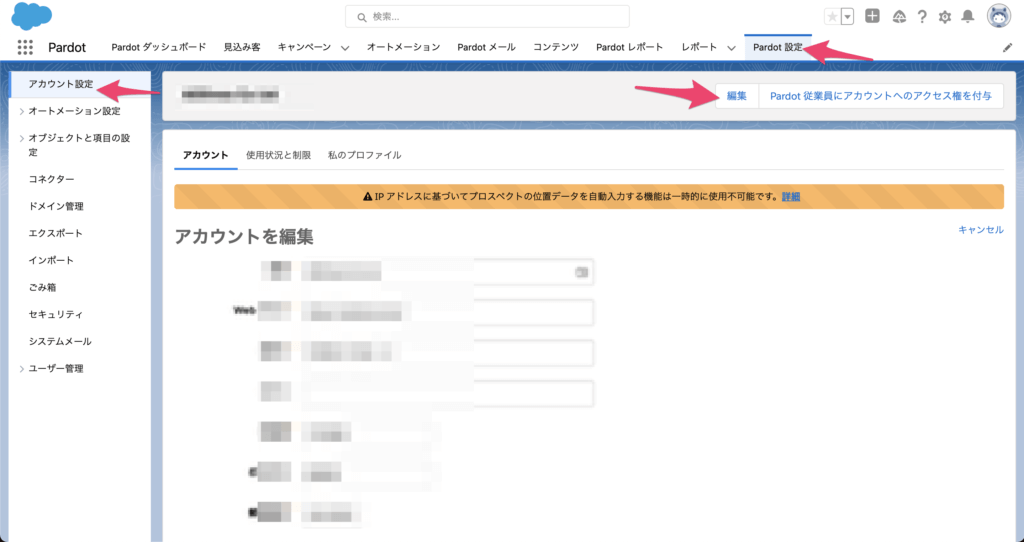
Task: Open the Pardot ダッシュボード tab
Action: [159, 47]
